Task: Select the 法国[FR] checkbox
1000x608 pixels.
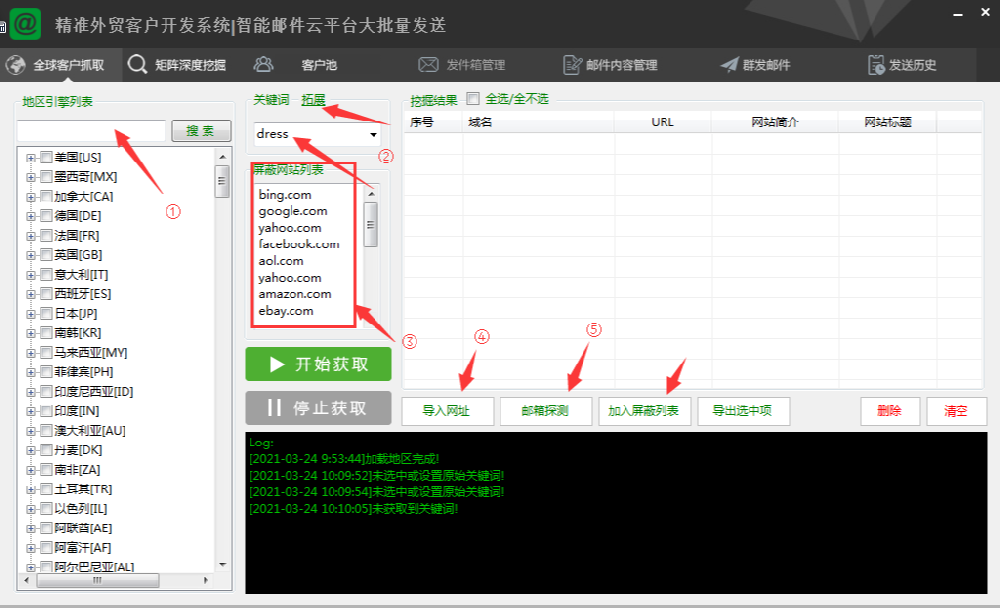Action: tap(46, 235)
